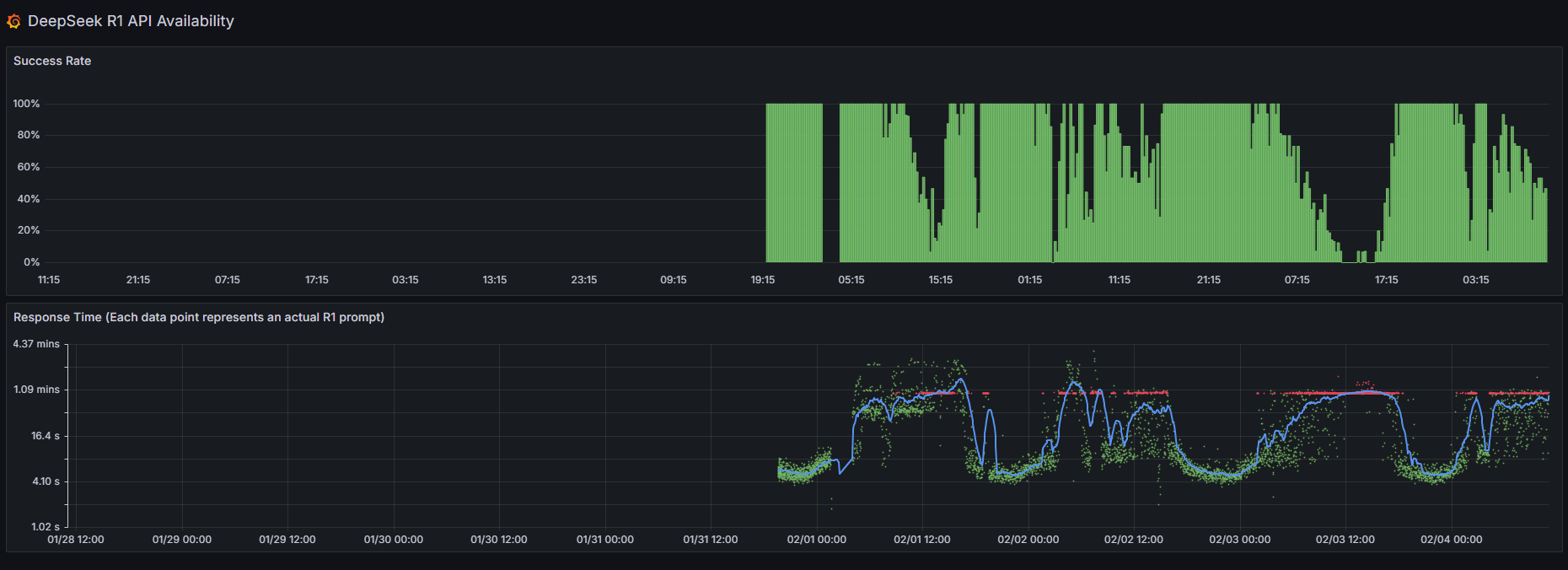The height and width of the screenshot is (570, 1568).
Task: Click the 23:15 time axis label
Action: point(584,280)
